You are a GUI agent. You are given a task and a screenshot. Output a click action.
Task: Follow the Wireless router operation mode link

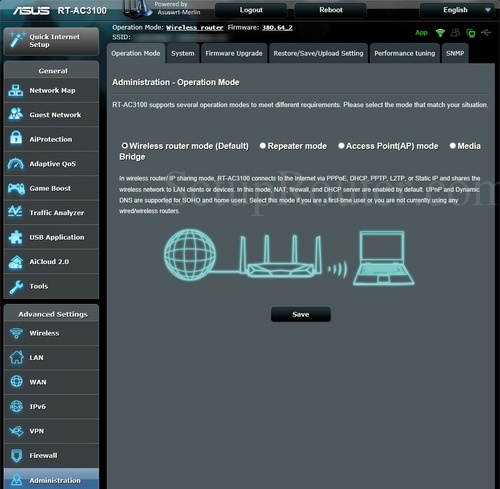195,28
